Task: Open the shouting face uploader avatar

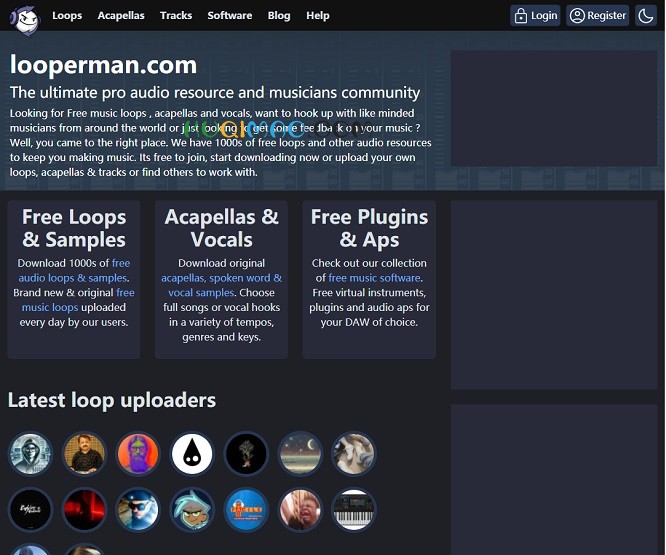Action: point(300,509)
